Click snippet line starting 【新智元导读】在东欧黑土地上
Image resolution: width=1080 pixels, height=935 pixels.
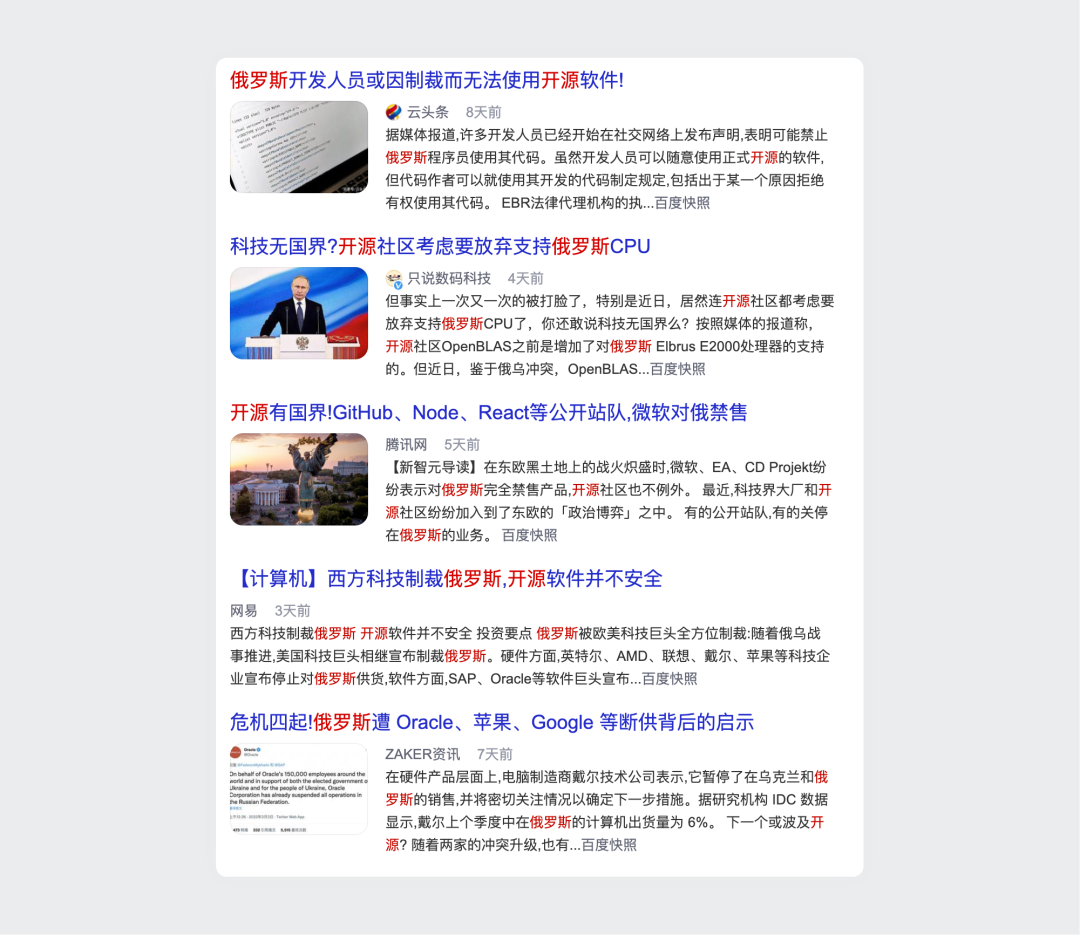(x=606, y=467)
